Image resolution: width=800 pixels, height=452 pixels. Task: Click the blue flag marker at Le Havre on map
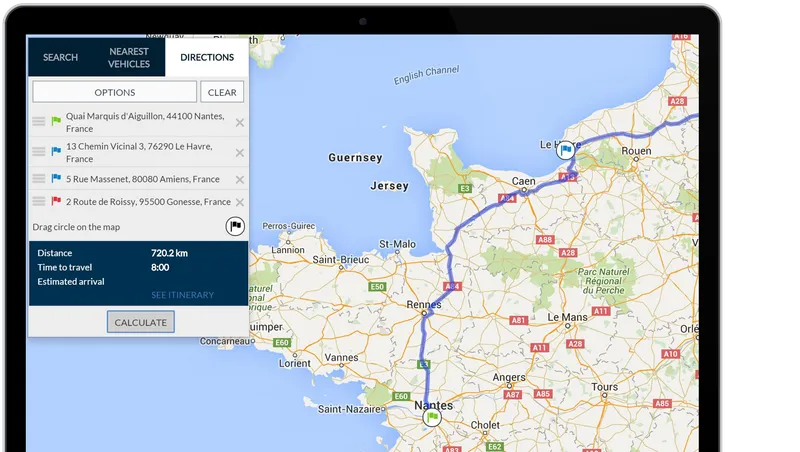pyautogui.click(x=565, y=150)
